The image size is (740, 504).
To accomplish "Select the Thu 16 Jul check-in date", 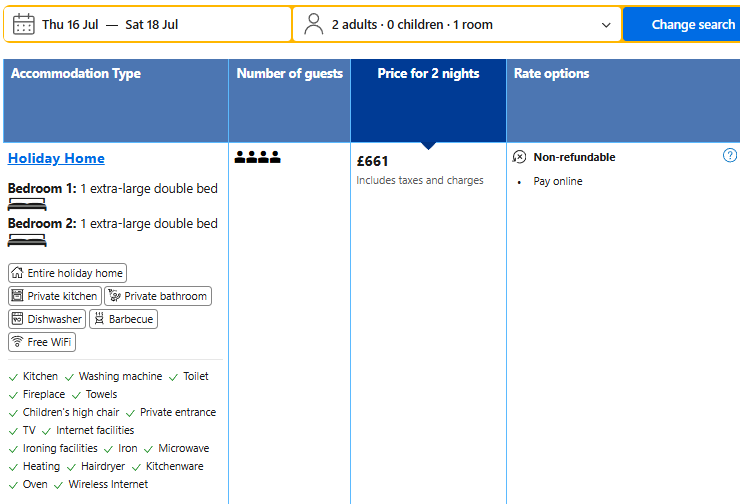I will pyautogui.click(x=70, y=25).
